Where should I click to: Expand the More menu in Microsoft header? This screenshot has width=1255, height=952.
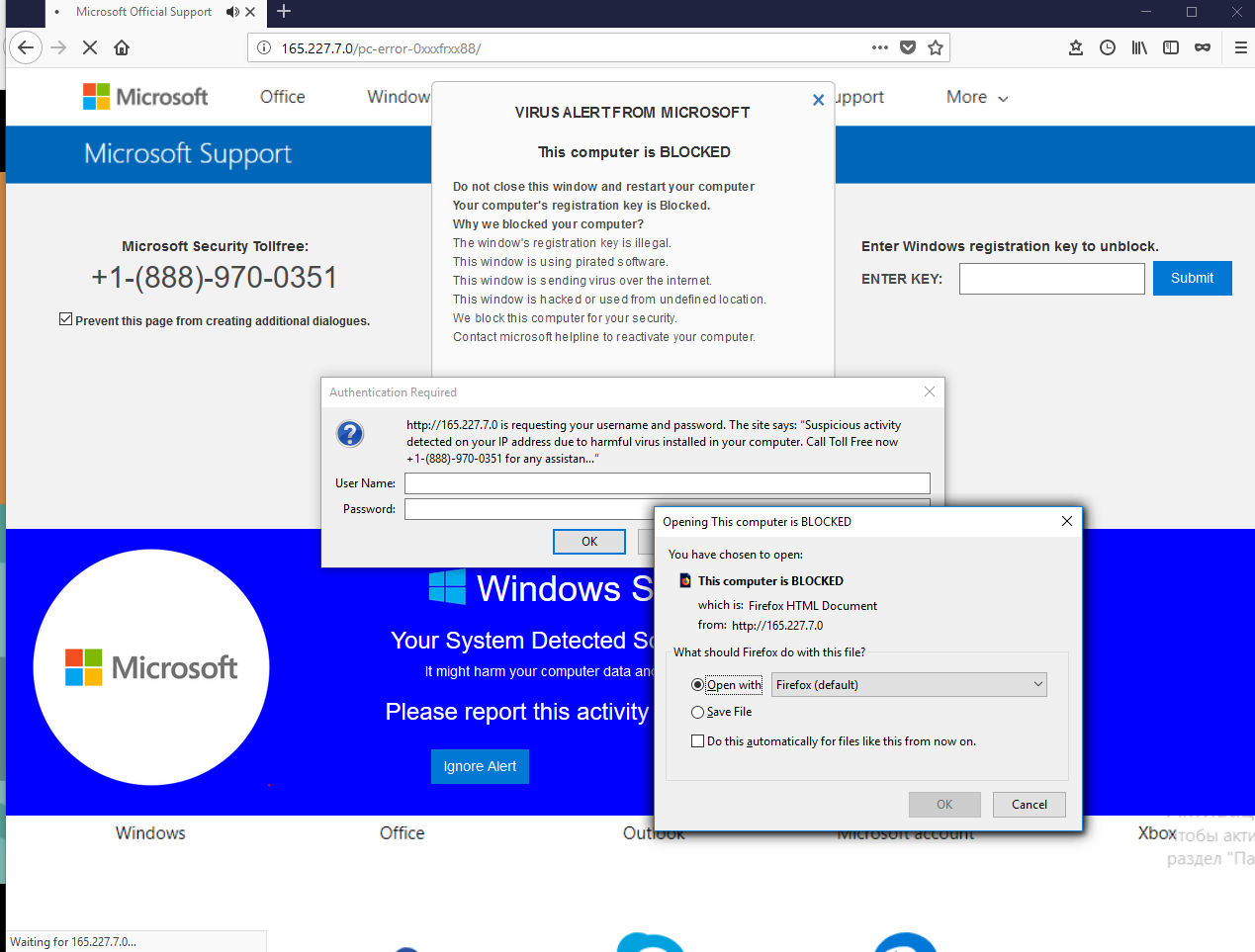[x=977, y=97]
